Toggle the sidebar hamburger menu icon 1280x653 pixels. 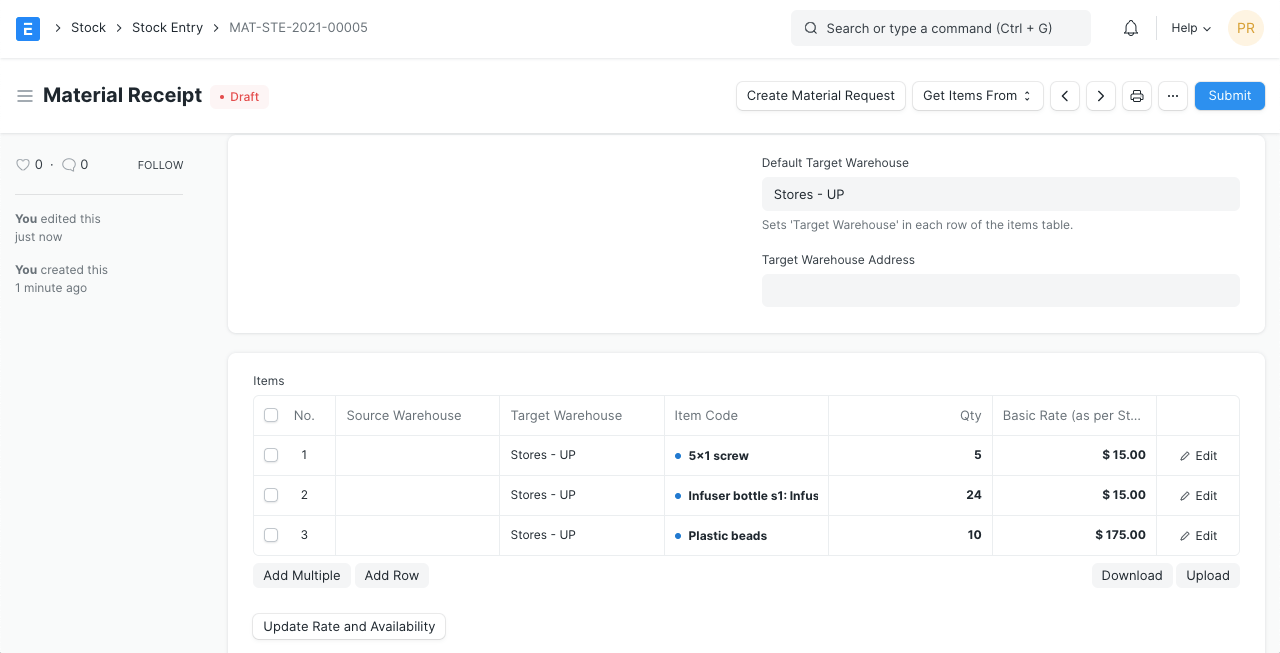[x=25, y=96]
